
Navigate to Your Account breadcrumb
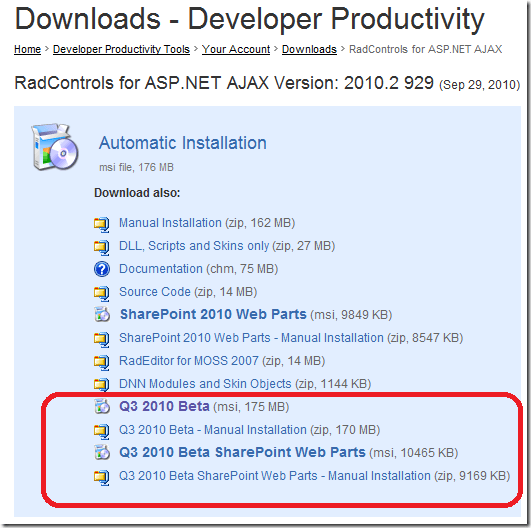coord(236,49)
